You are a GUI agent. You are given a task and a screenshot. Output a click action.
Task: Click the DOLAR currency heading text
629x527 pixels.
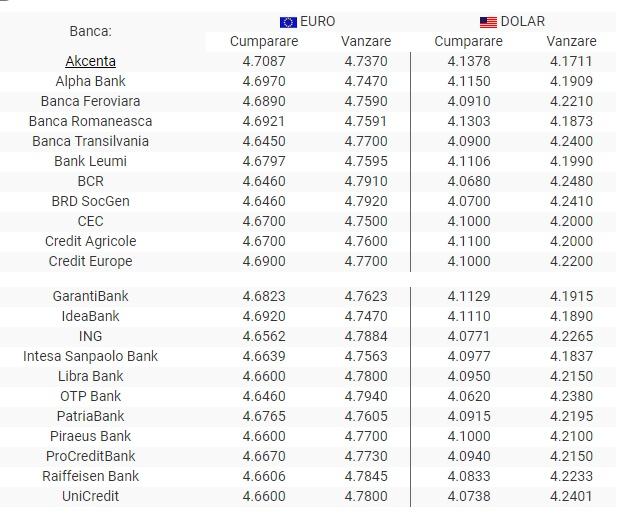pos(523,21)
